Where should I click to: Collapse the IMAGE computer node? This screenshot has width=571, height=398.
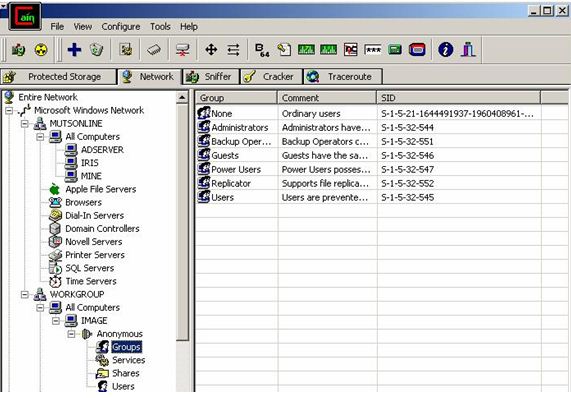(x=56, y=321)
